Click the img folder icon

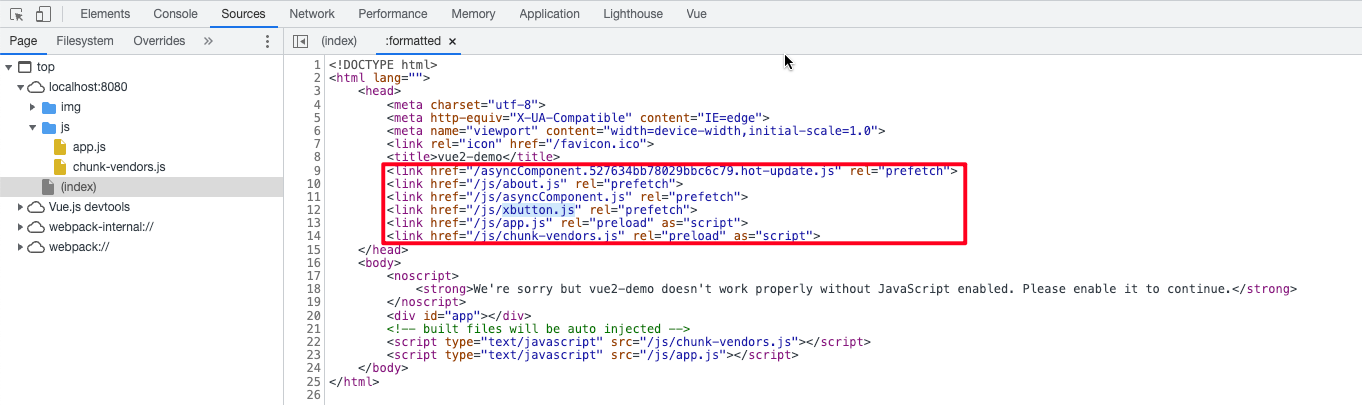coord(49,107)
